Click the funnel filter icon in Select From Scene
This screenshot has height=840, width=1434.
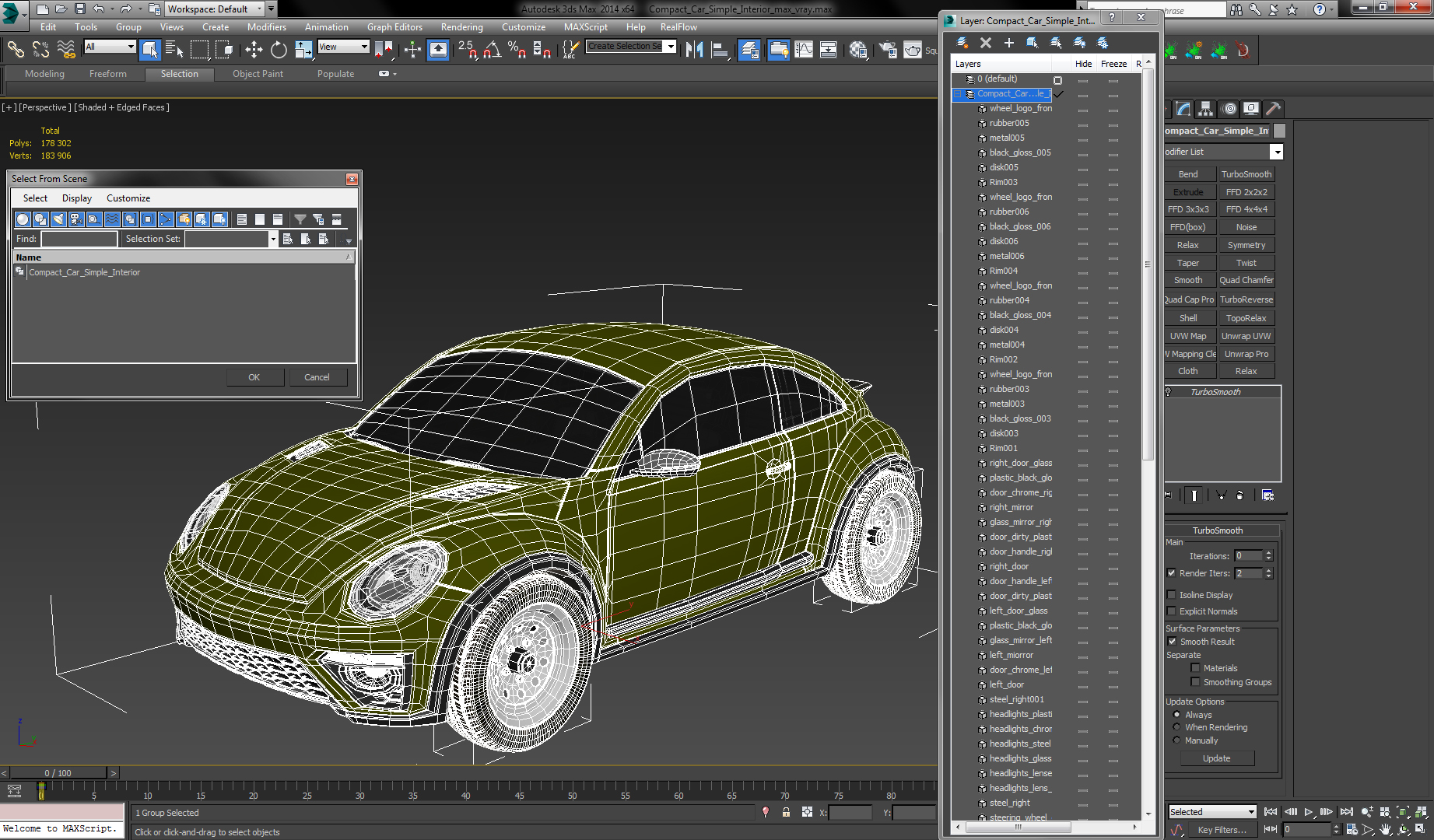coord(300,219)
